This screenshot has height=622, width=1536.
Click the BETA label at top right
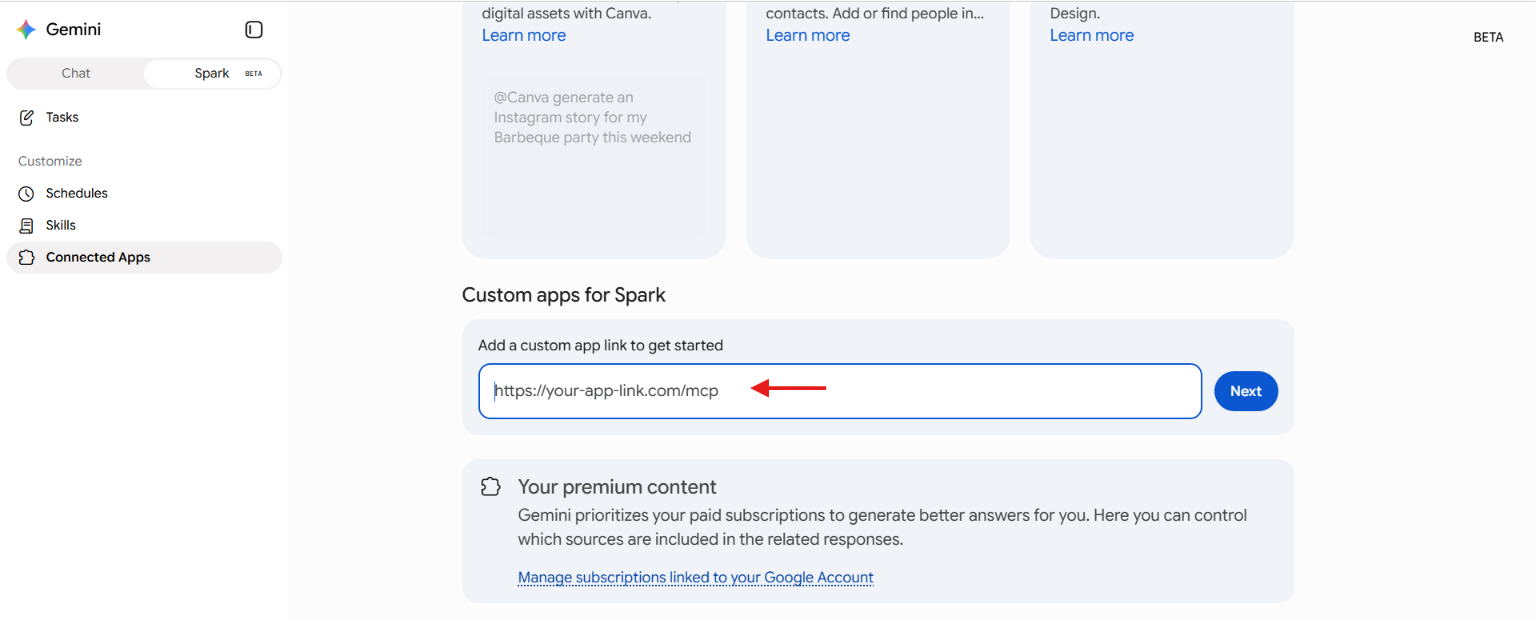1488,37
